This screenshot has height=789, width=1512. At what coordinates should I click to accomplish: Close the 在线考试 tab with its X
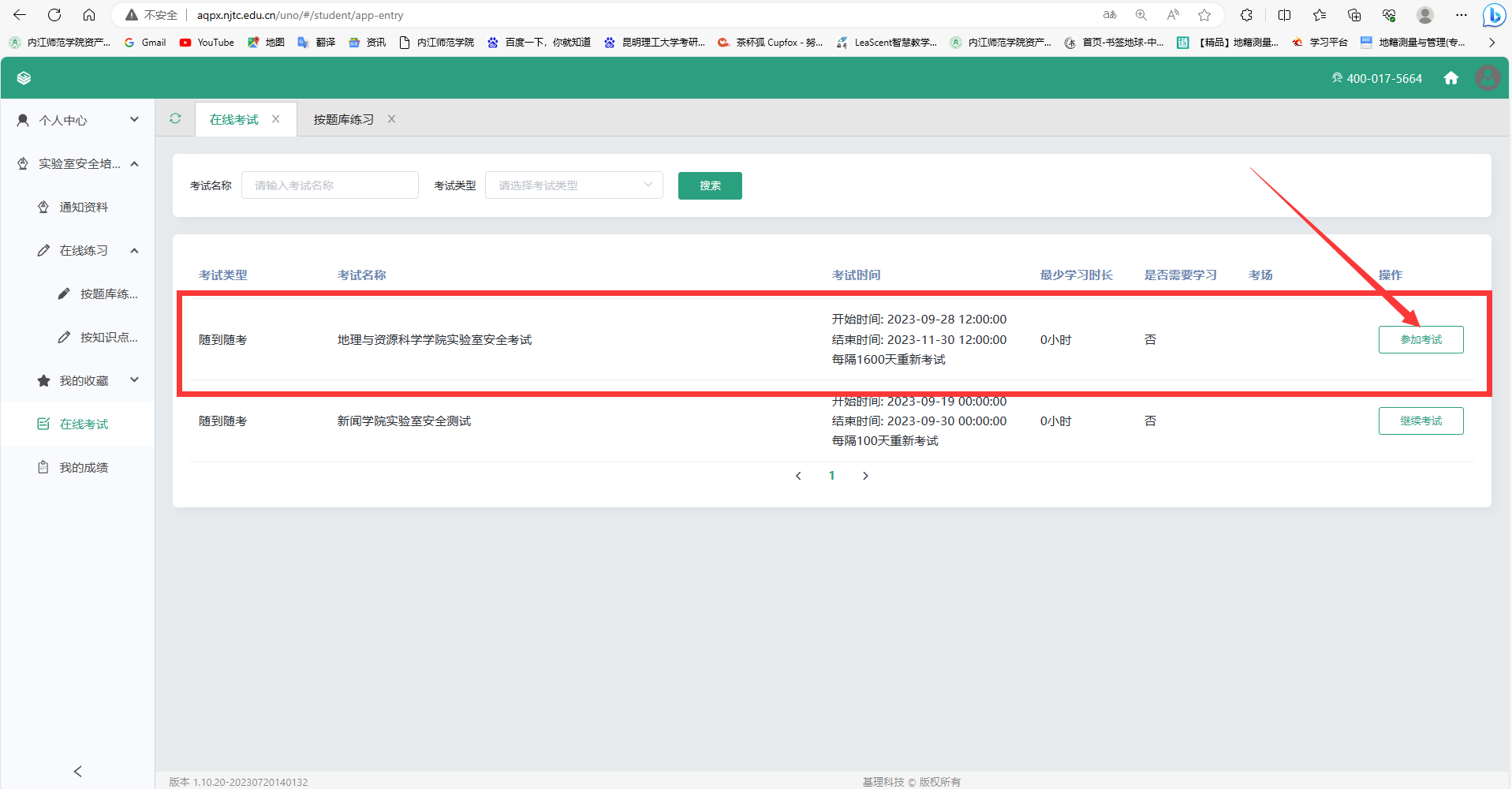(276, 119)
